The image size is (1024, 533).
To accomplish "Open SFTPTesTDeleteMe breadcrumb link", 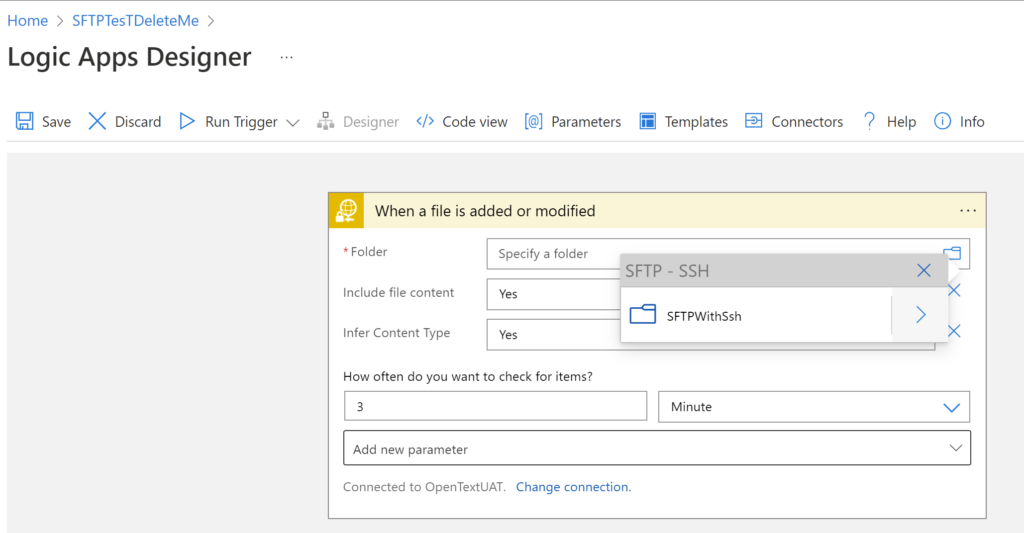I will click(135, 21).
